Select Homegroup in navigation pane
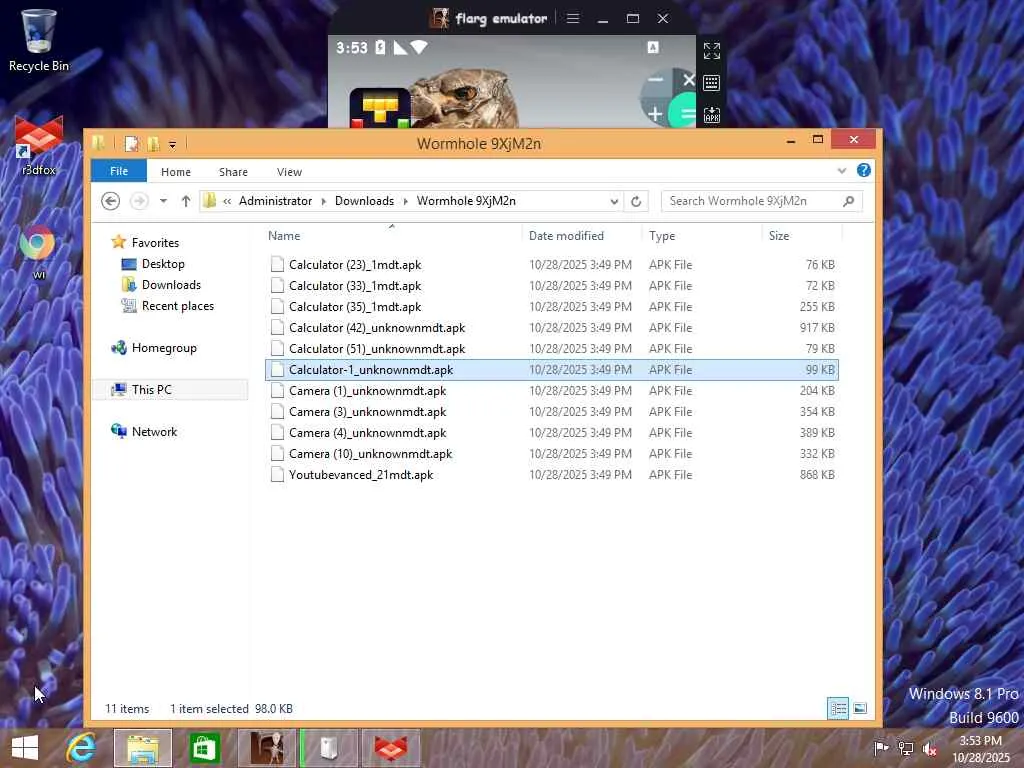 [164, 348]
